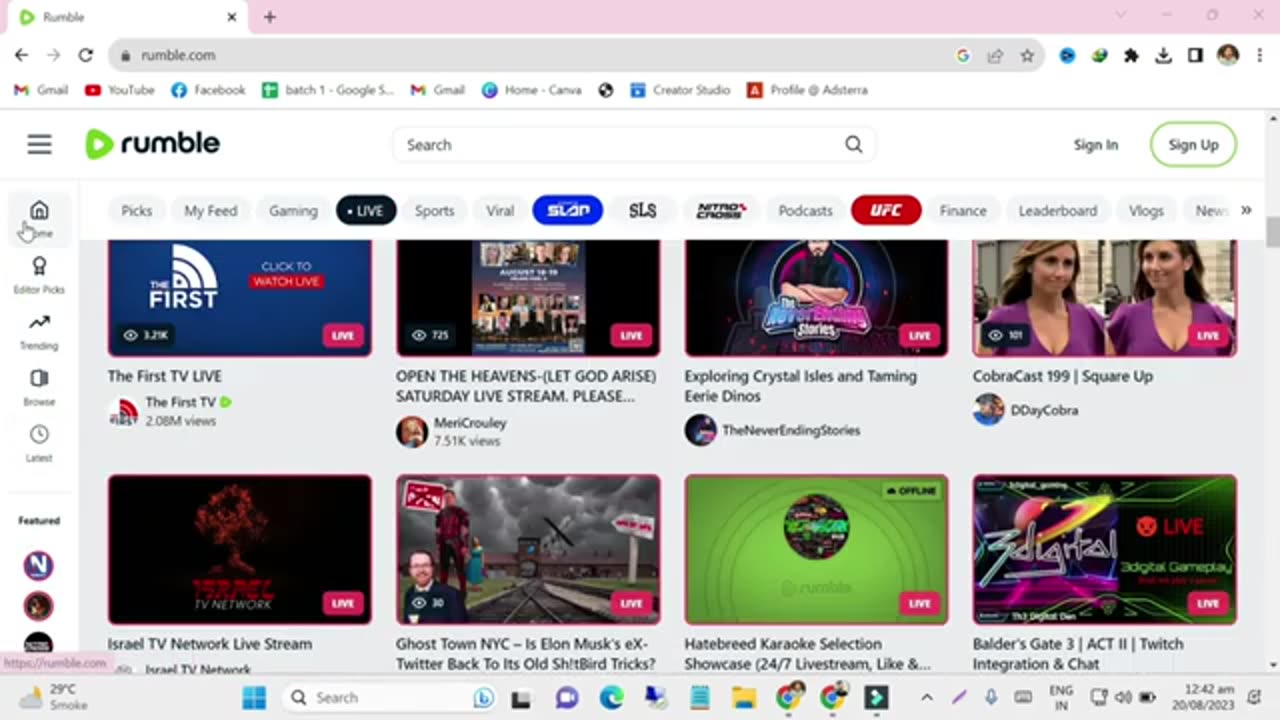Open Microsoft Edge from the taskbar
Image resolution: width=1280 pixels, height=720 pixels.
[x=611, y=697]
